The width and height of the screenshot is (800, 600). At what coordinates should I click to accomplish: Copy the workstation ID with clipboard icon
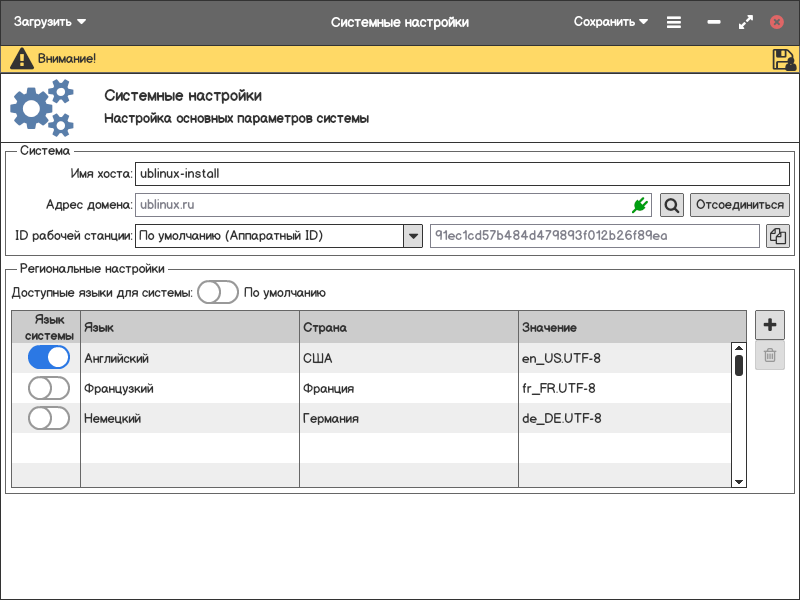777,236
